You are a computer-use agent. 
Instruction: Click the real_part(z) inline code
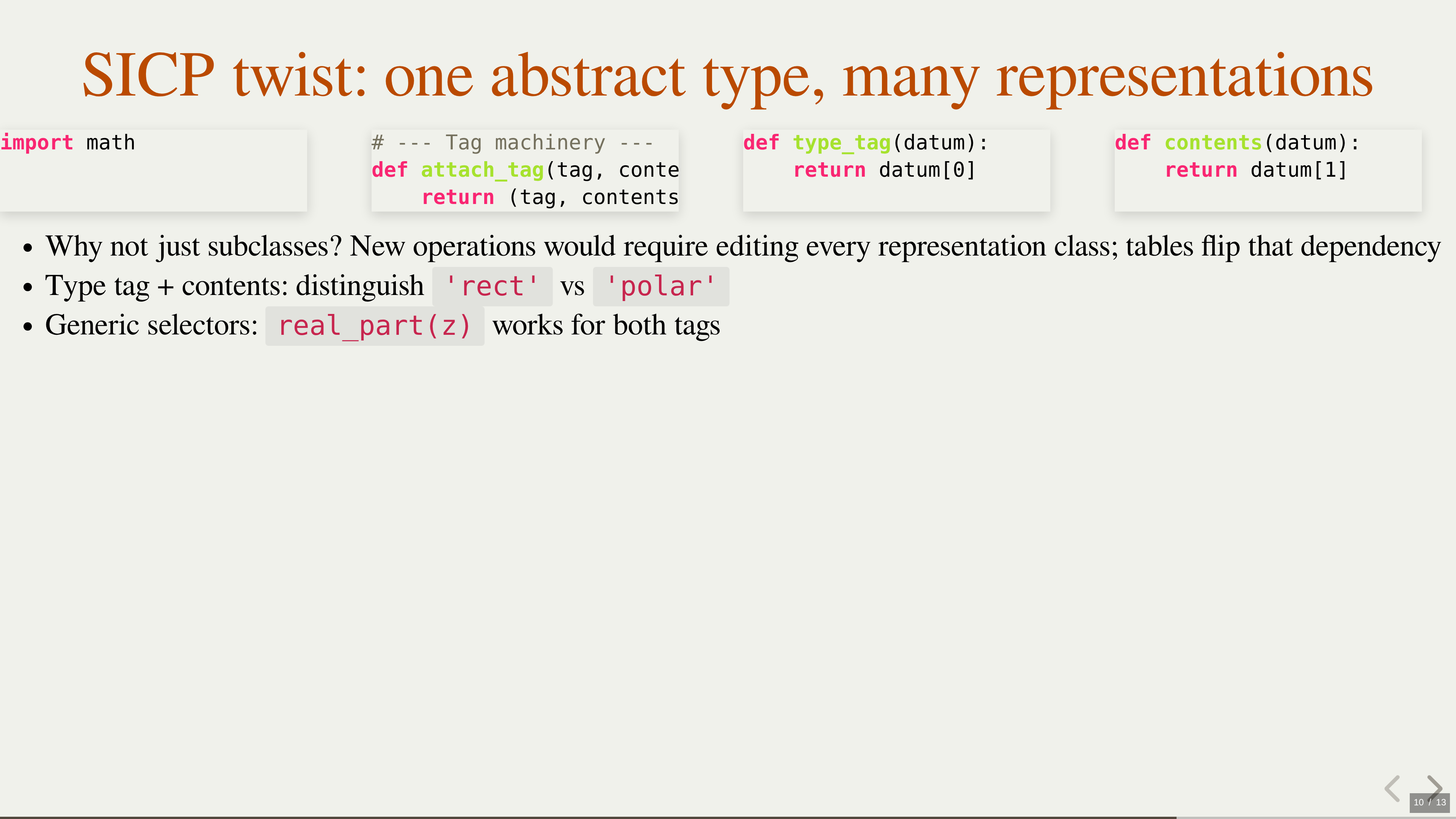click(x=375, y=326)
